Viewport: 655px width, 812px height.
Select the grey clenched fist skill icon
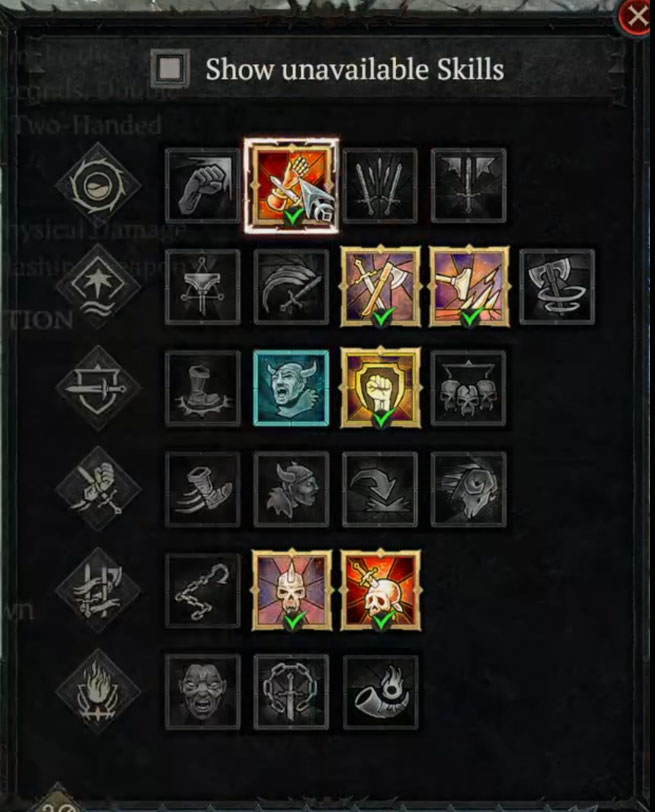tap(202, 185)
